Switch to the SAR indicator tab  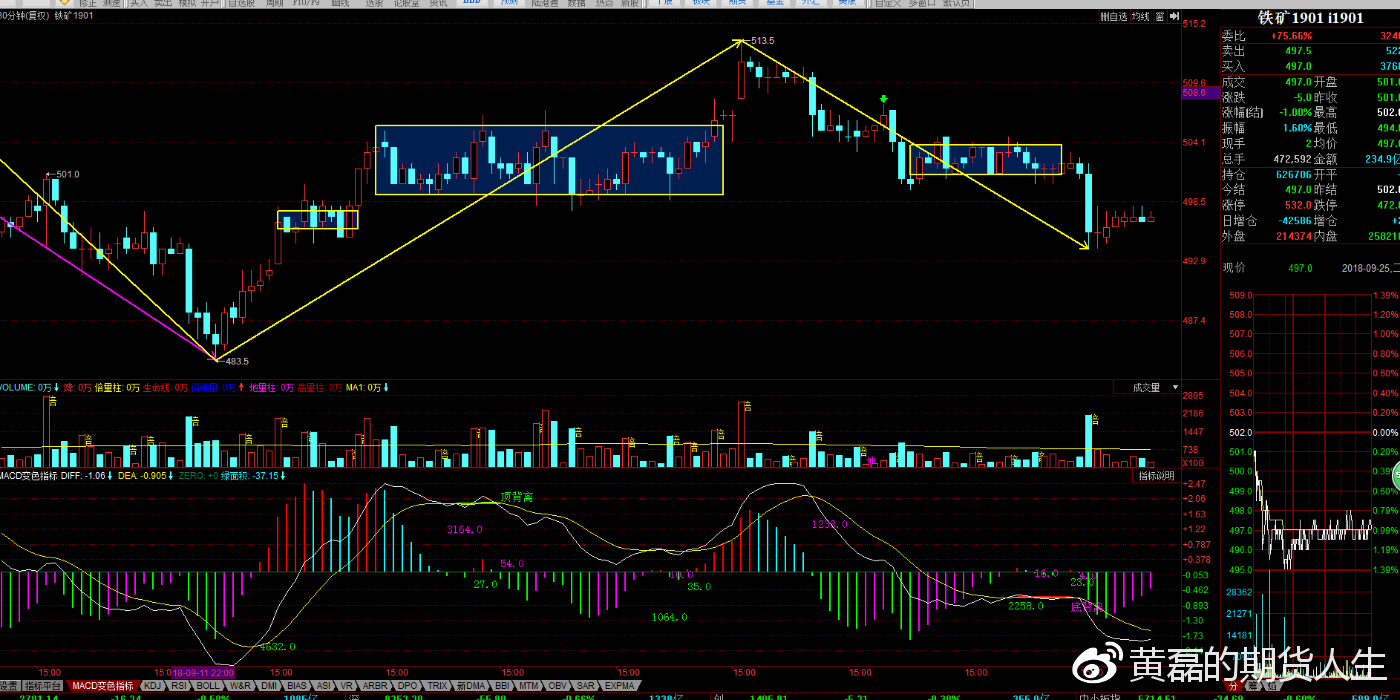point(587,686)
